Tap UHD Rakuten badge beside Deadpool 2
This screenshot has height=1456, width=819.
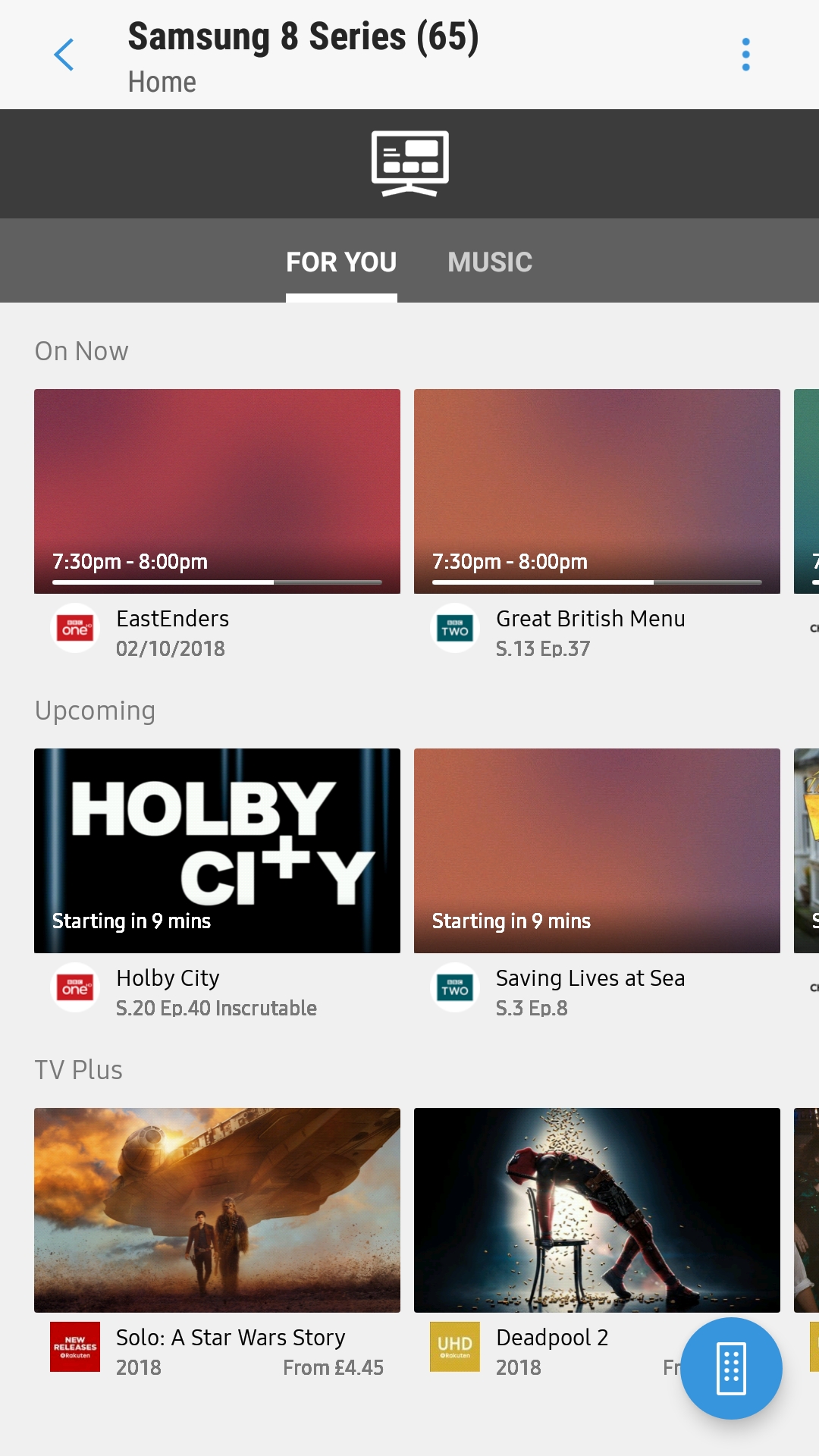(455, 1347)
